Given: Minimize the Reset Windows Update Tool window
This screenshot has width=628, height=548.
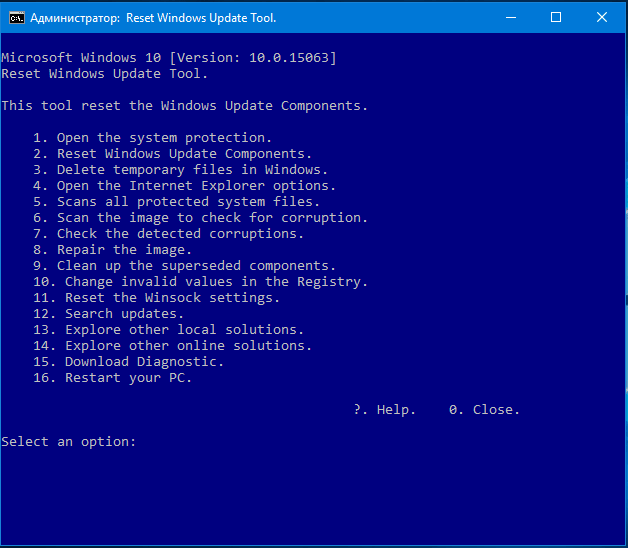Looking at the screenshot, I should 511,18.
